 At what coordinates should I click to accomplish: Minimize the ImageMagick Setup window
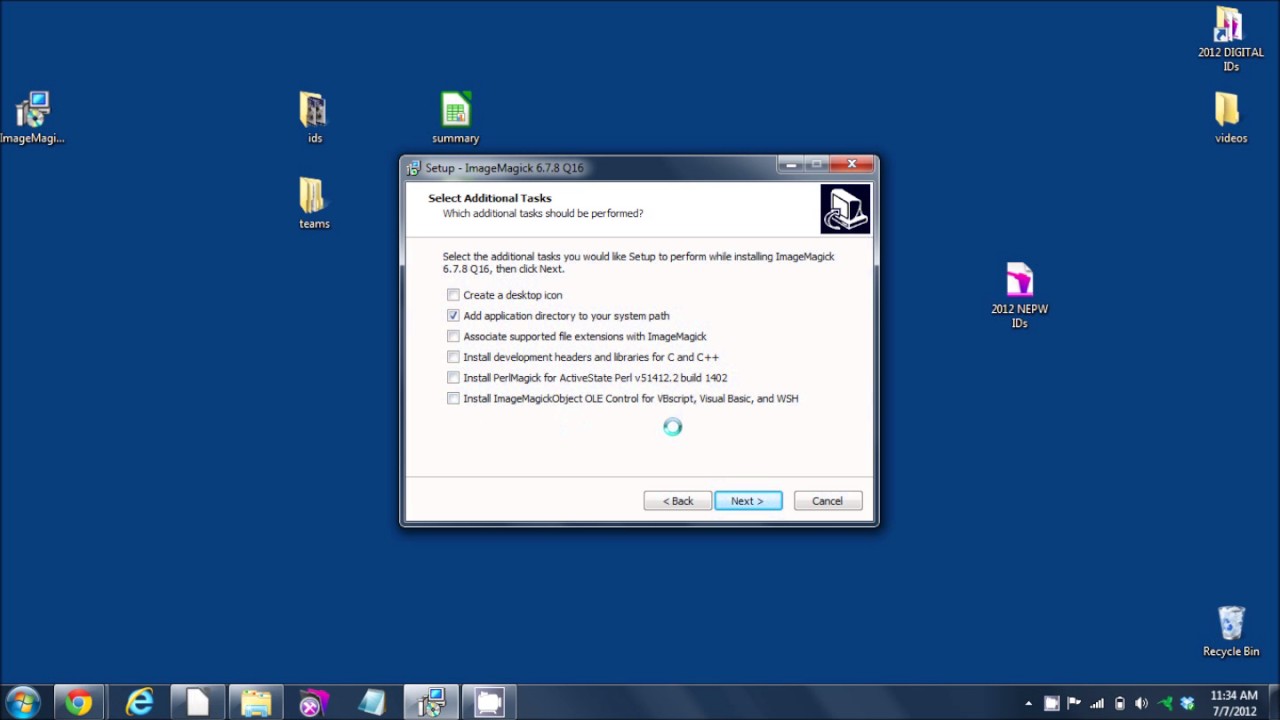(x=790, y=164)
